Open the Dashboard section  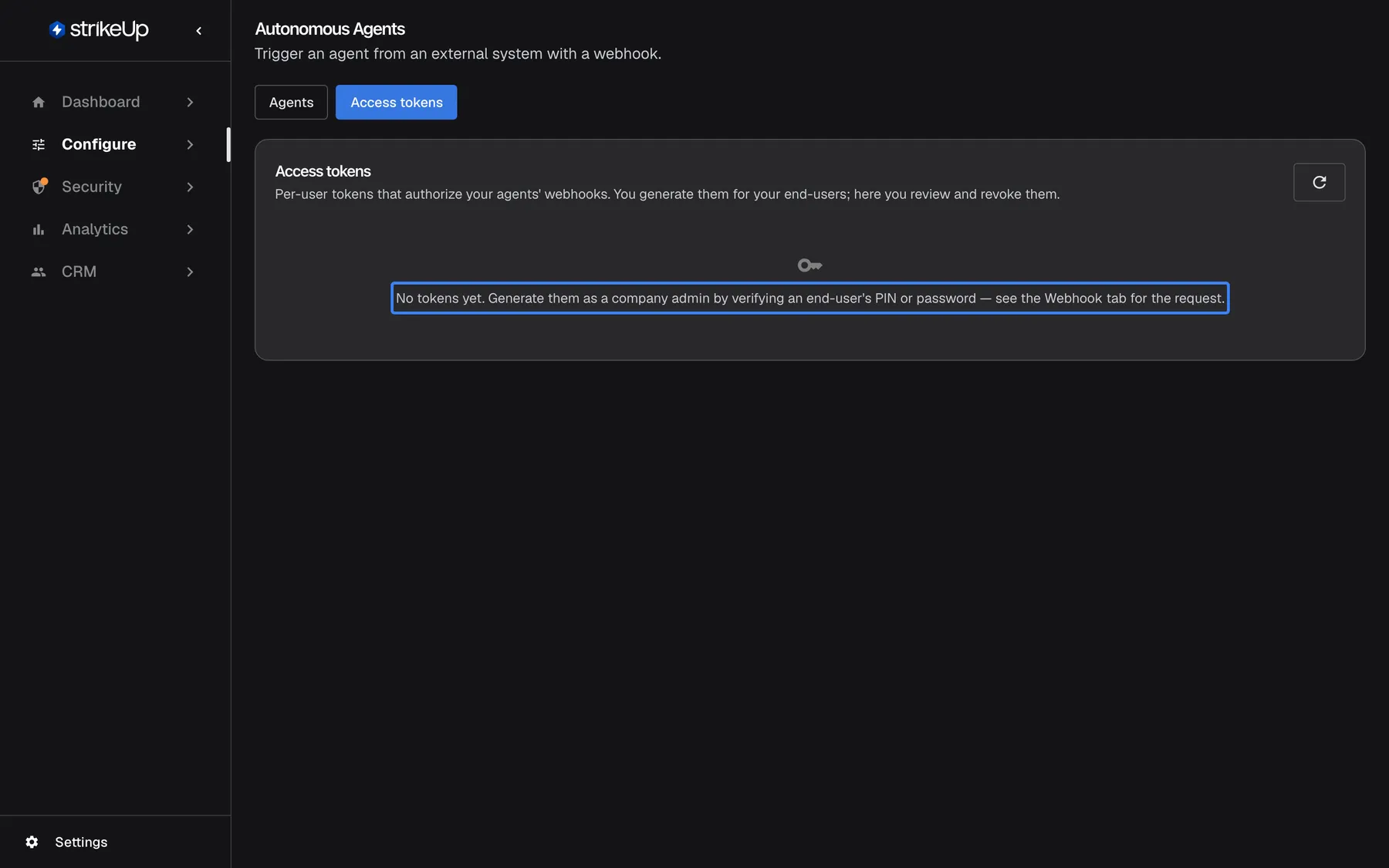pyautogui.click(x=113, y=102)
